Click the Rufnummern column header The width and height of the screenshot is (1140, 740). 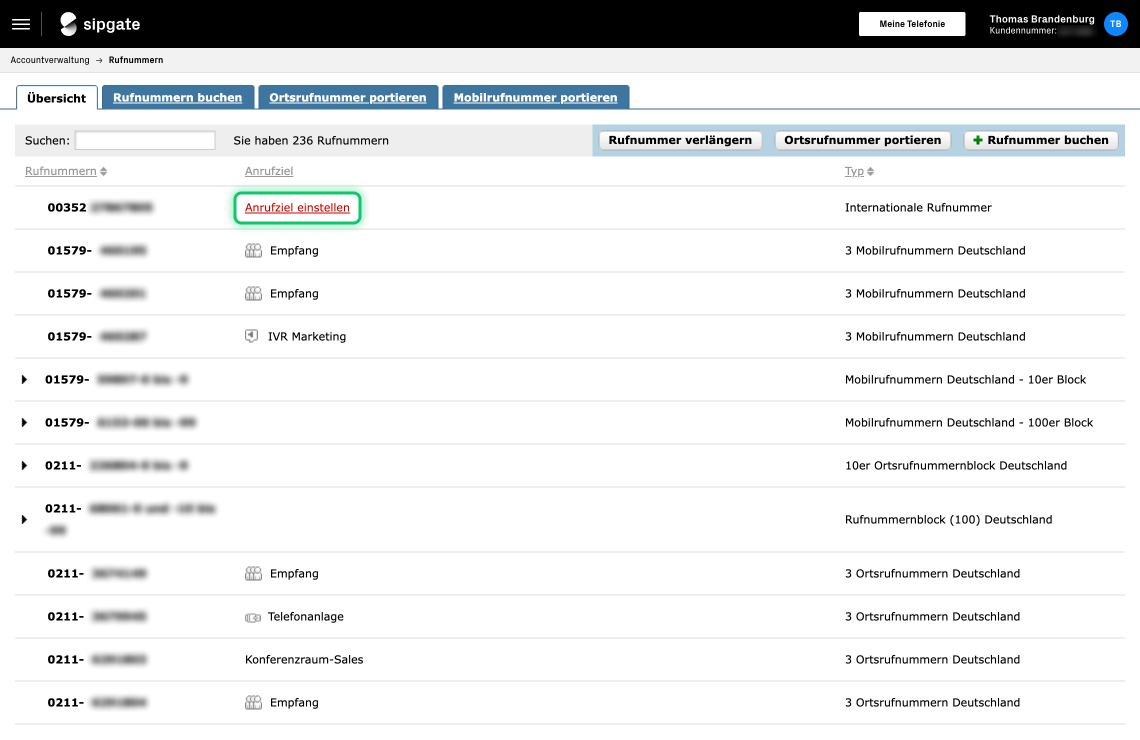(61, 172)
